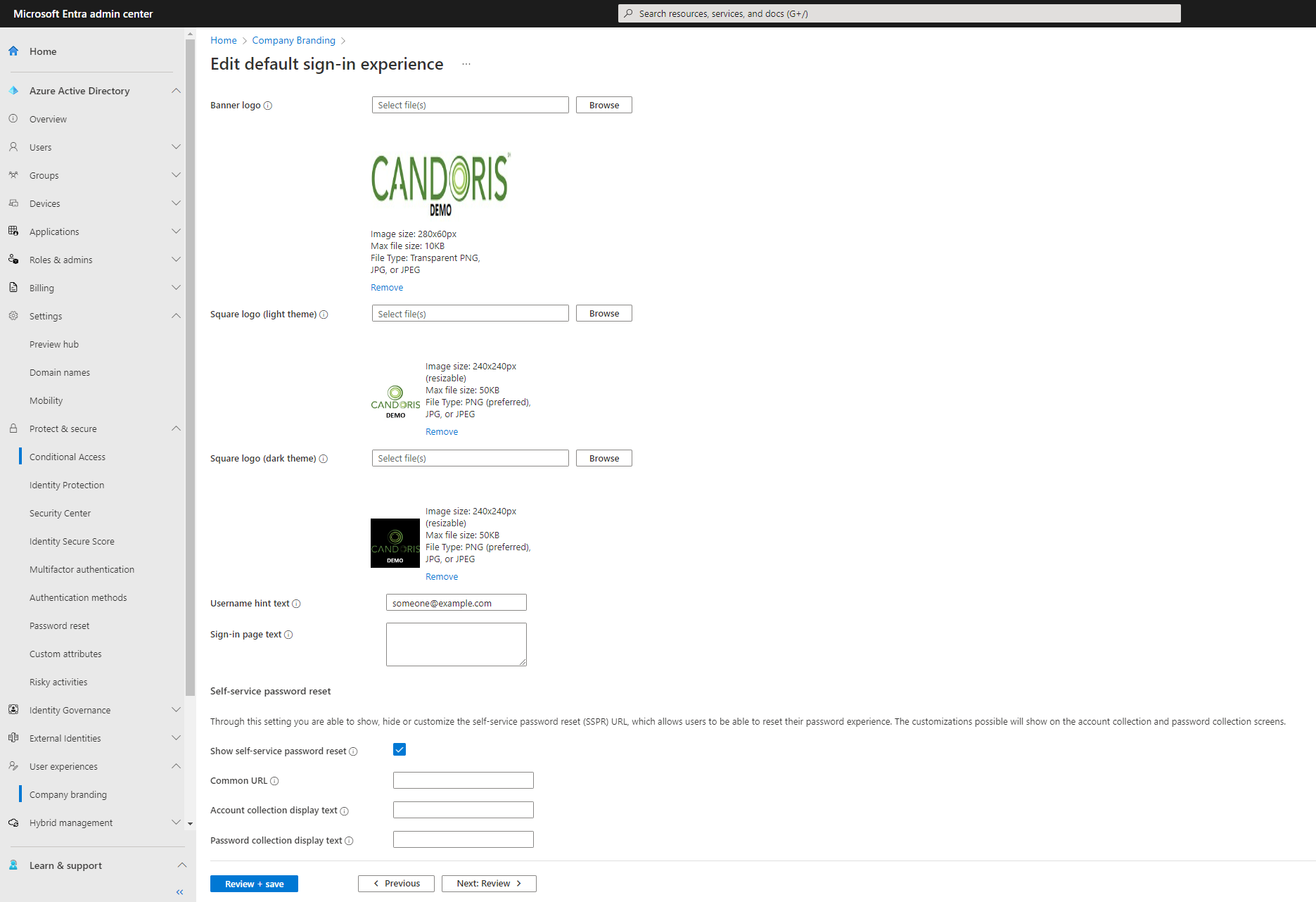Click the info icon beside Common URL
This screenshot has width=1316, height=902.
coord(274,781)
